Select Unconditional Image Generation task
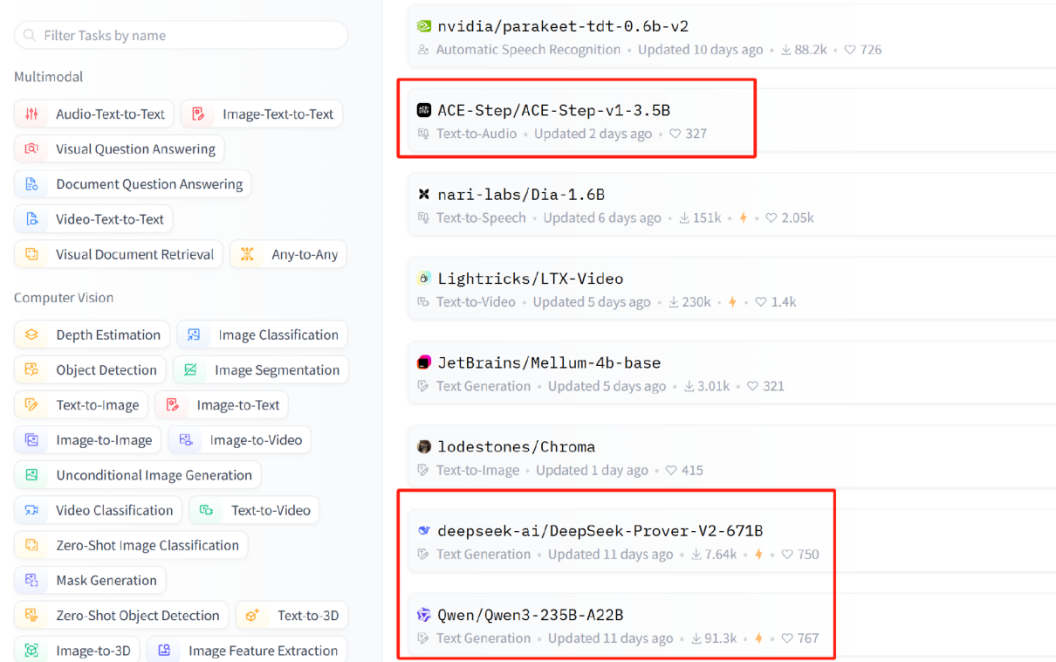 tap(137, 475)
